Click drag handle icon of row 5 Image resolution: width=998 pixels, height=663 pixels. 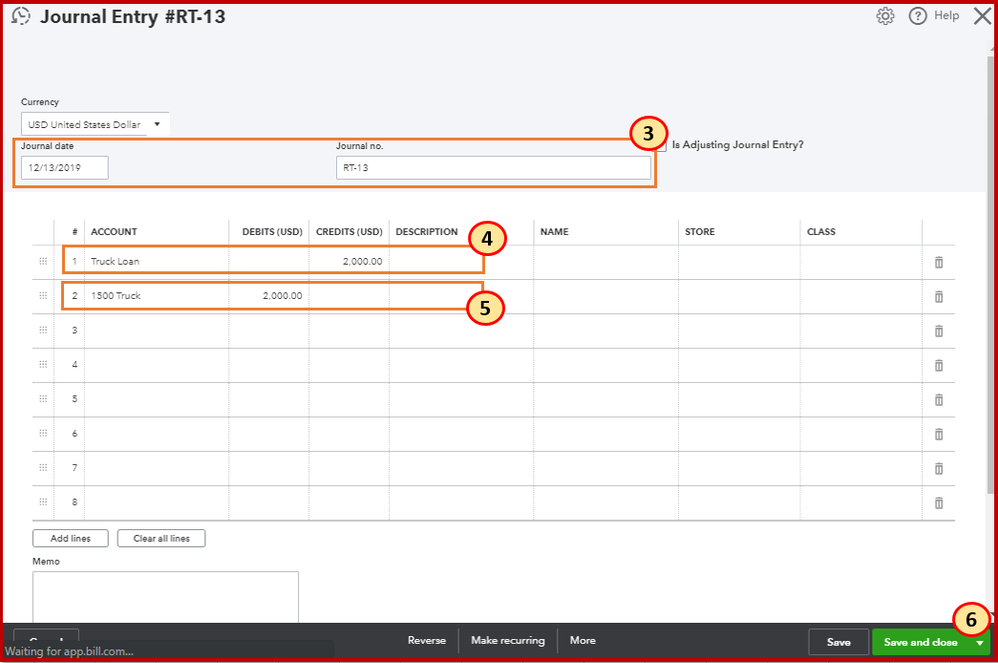tap(43, 398)
